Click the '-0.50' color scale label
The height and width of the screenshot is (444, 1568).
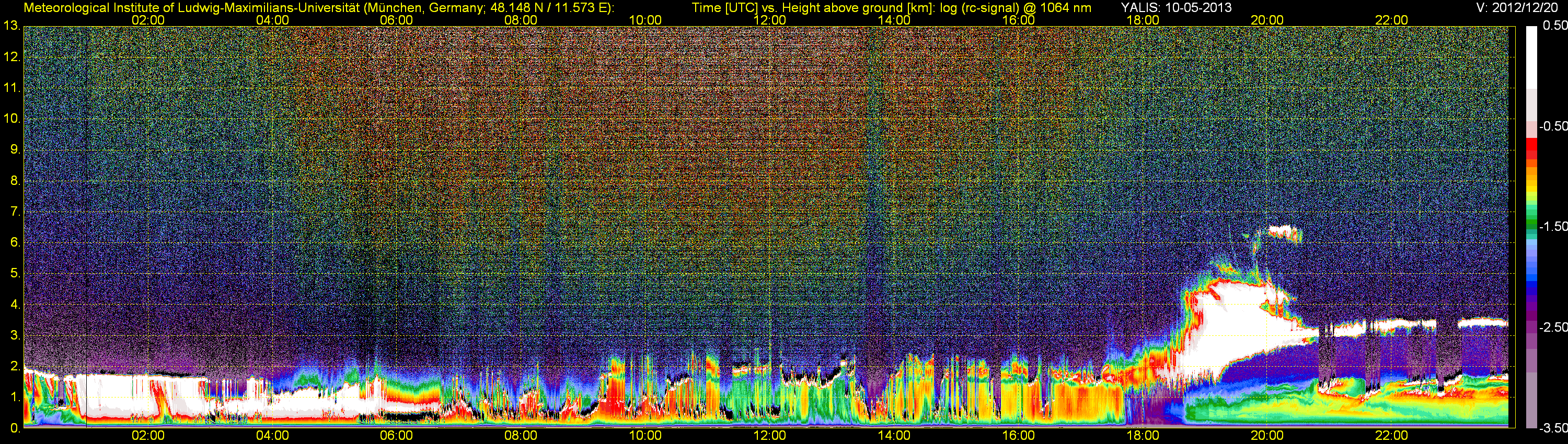[1553, 126]
